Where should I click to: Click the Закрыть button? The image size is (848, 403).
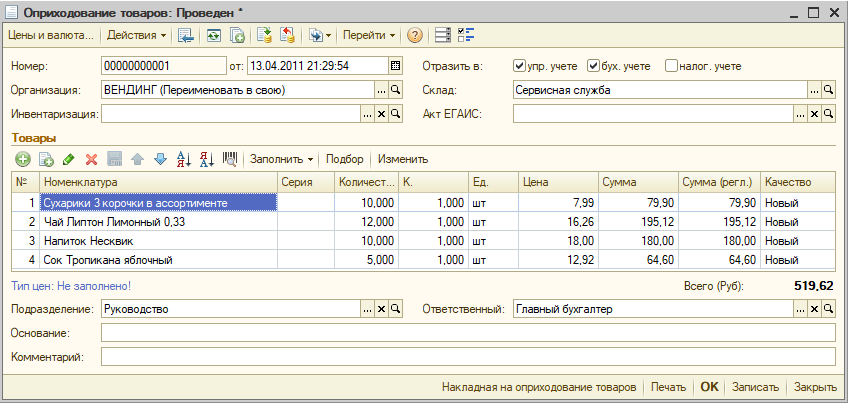[815, 387]
